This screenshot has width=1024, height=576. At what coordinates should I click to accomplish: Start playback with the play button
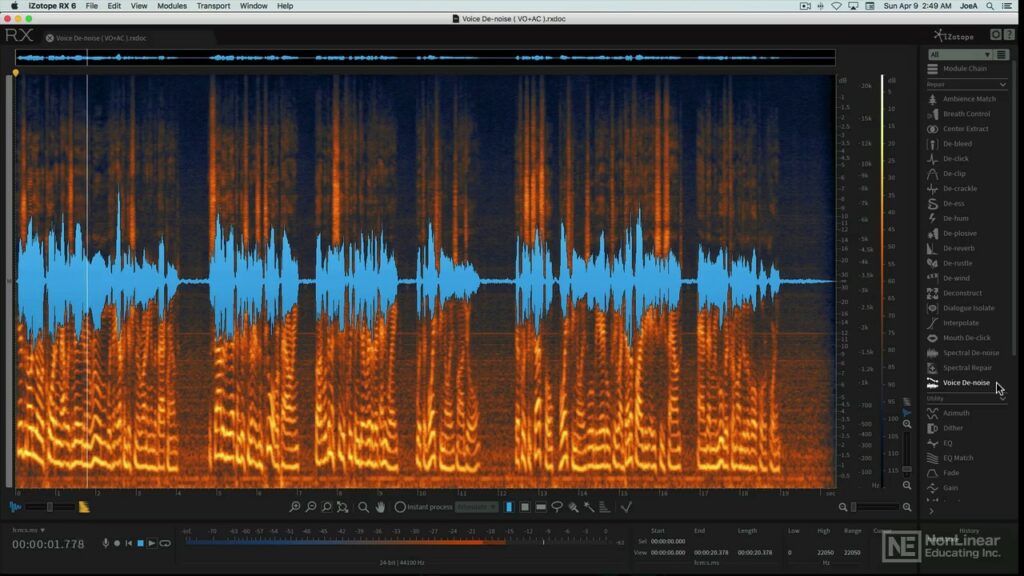[152, 543]
